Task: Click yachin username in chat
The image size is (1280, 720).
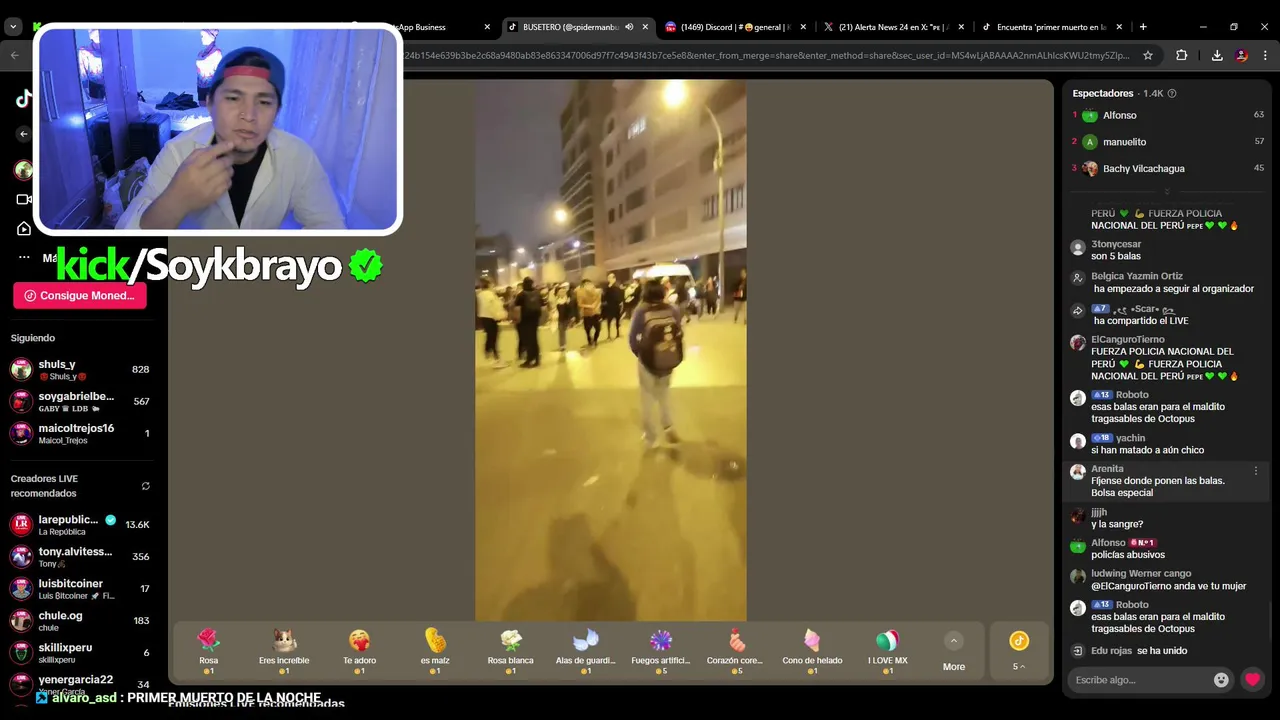Action: click(x=1130, y=438)
